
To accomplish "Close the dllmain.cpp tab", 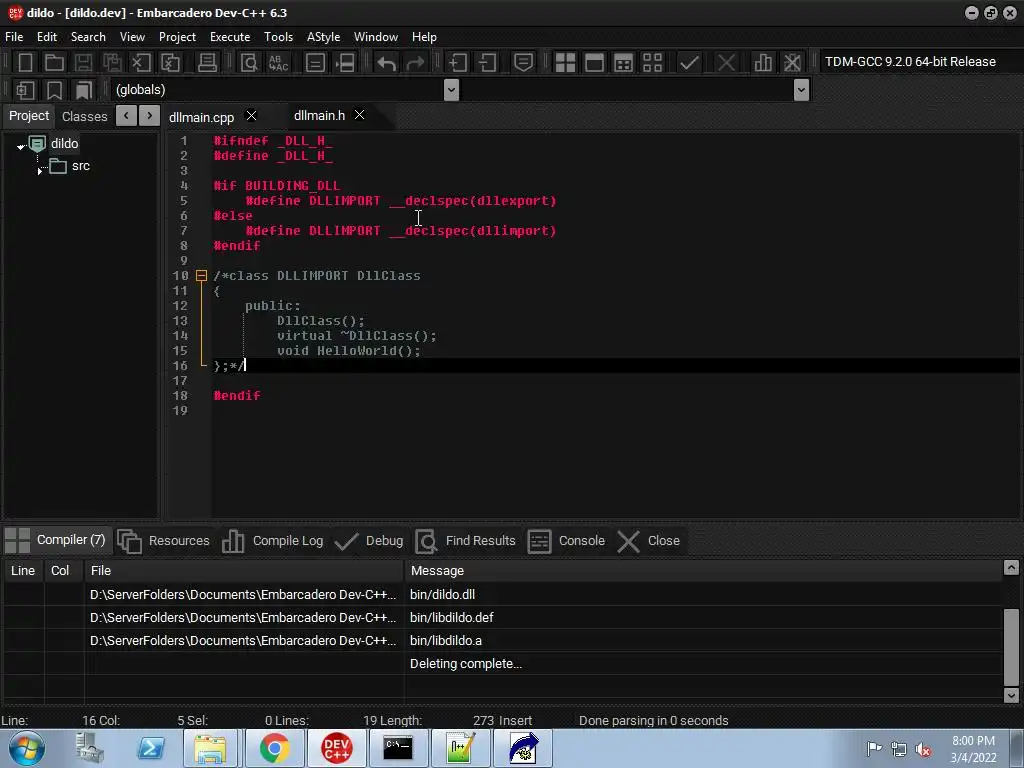I will coord(251,116).
